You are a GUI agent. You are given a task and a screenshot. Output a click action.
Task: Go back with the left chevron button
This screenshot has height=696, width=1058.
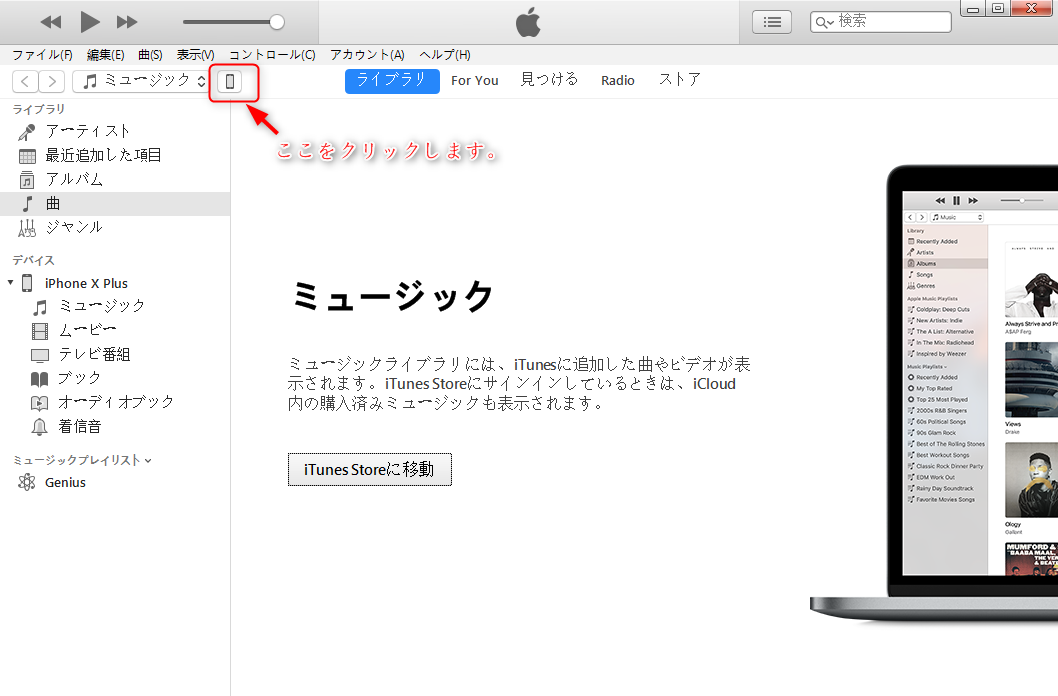[25, 82]
